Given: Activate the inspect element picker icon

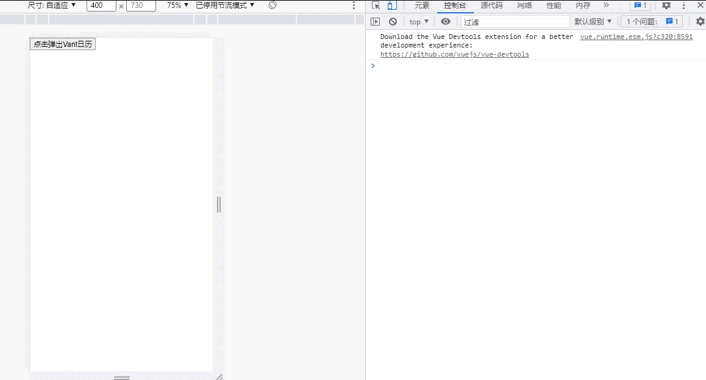Looking at the screenshot, I should 376,5.
